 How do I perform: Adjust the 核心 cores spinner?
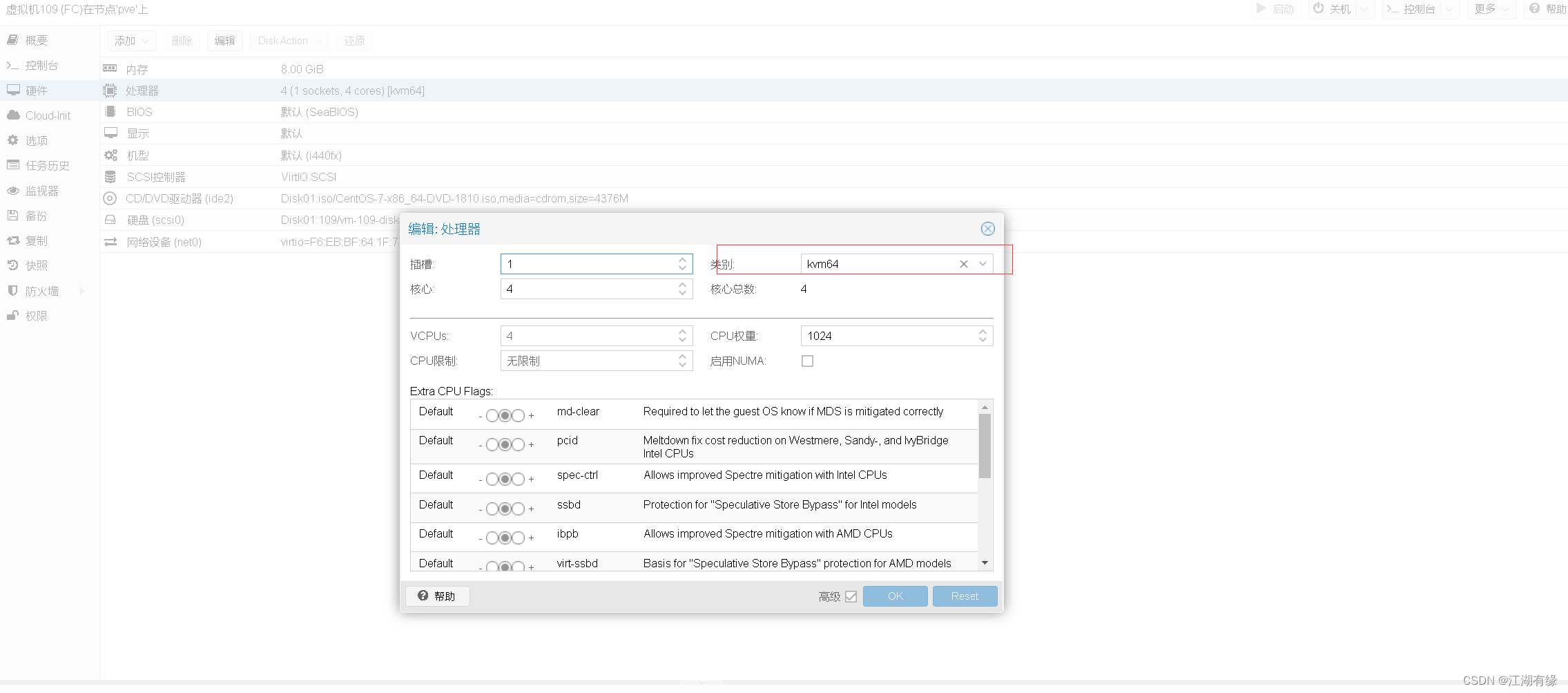tap(682, 289)
